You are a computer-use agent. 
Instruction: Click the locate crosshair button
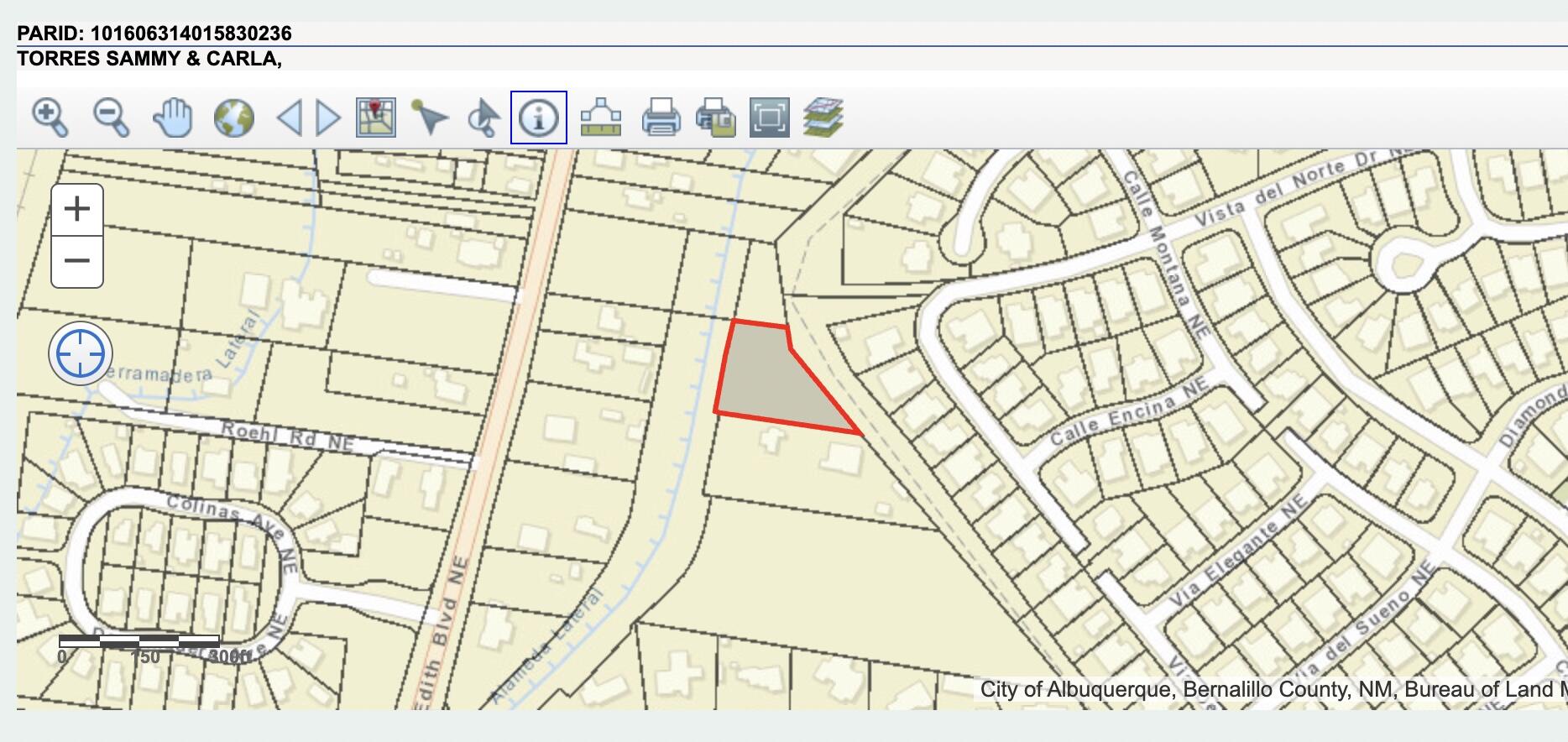click(81, 353)
